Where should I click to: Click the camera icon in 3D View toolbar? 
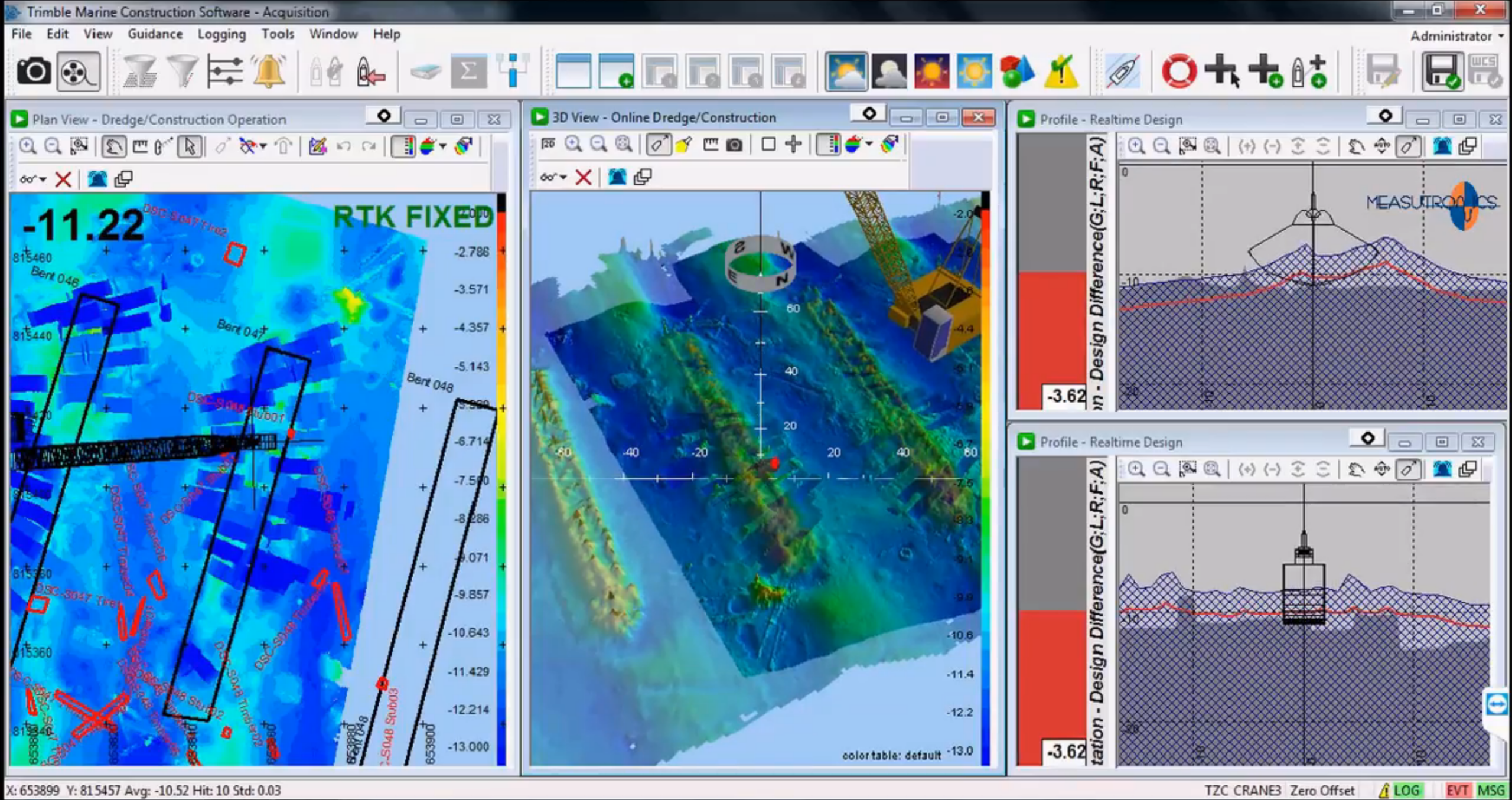pos(734,145)
